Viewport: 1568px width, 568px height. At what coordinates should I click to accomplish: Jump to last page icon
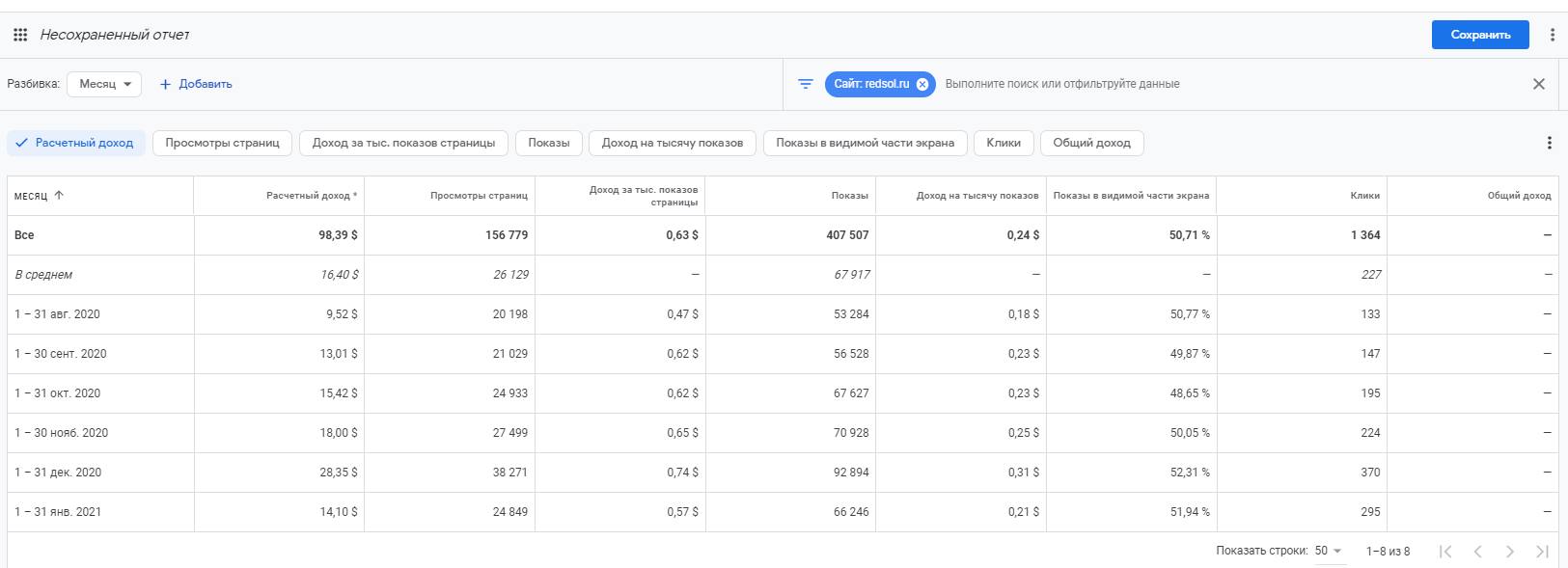tap(1542, 551)
